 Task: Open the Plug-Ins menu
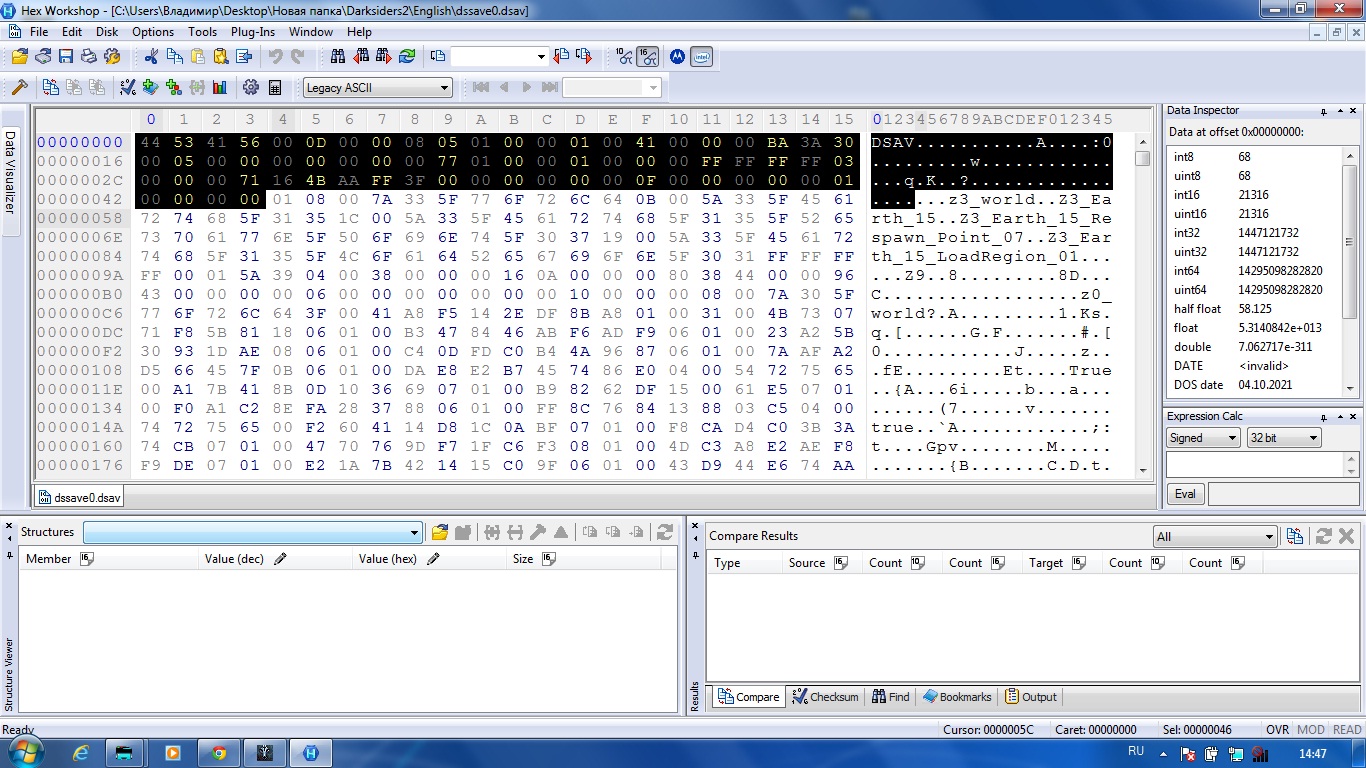(253, 32)
